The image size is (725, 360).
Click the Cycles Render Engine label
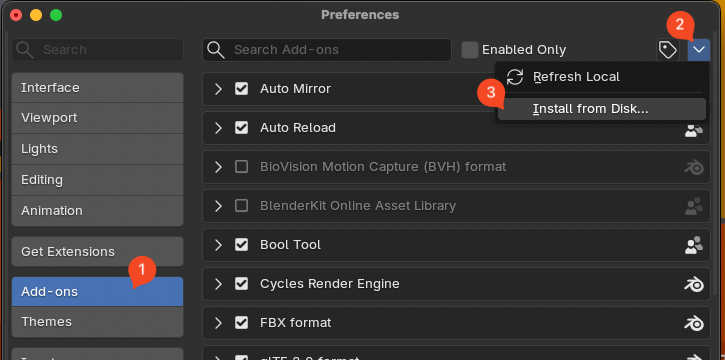point(330,284)
